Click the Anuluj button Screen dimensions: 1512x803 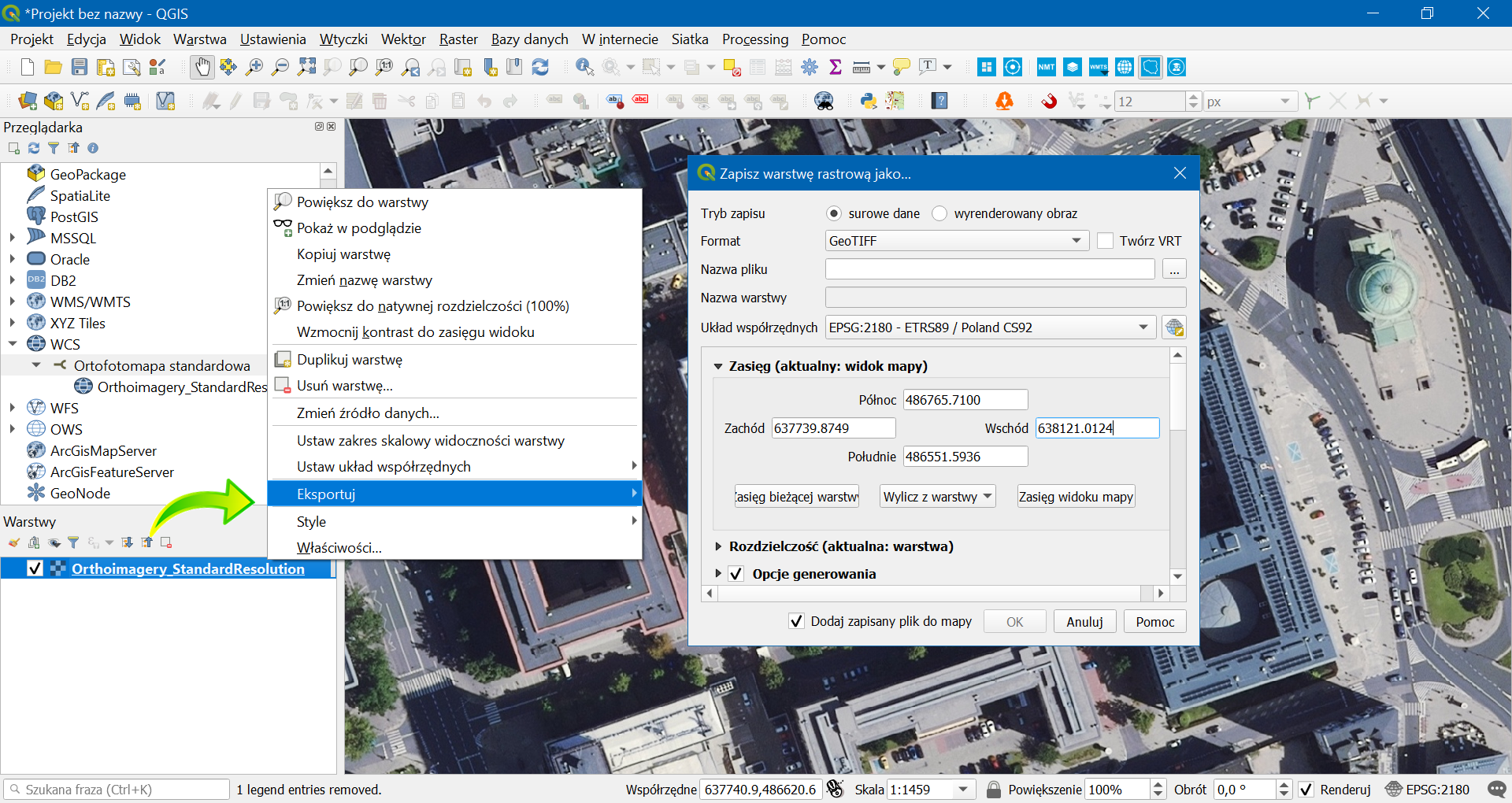1084,622
